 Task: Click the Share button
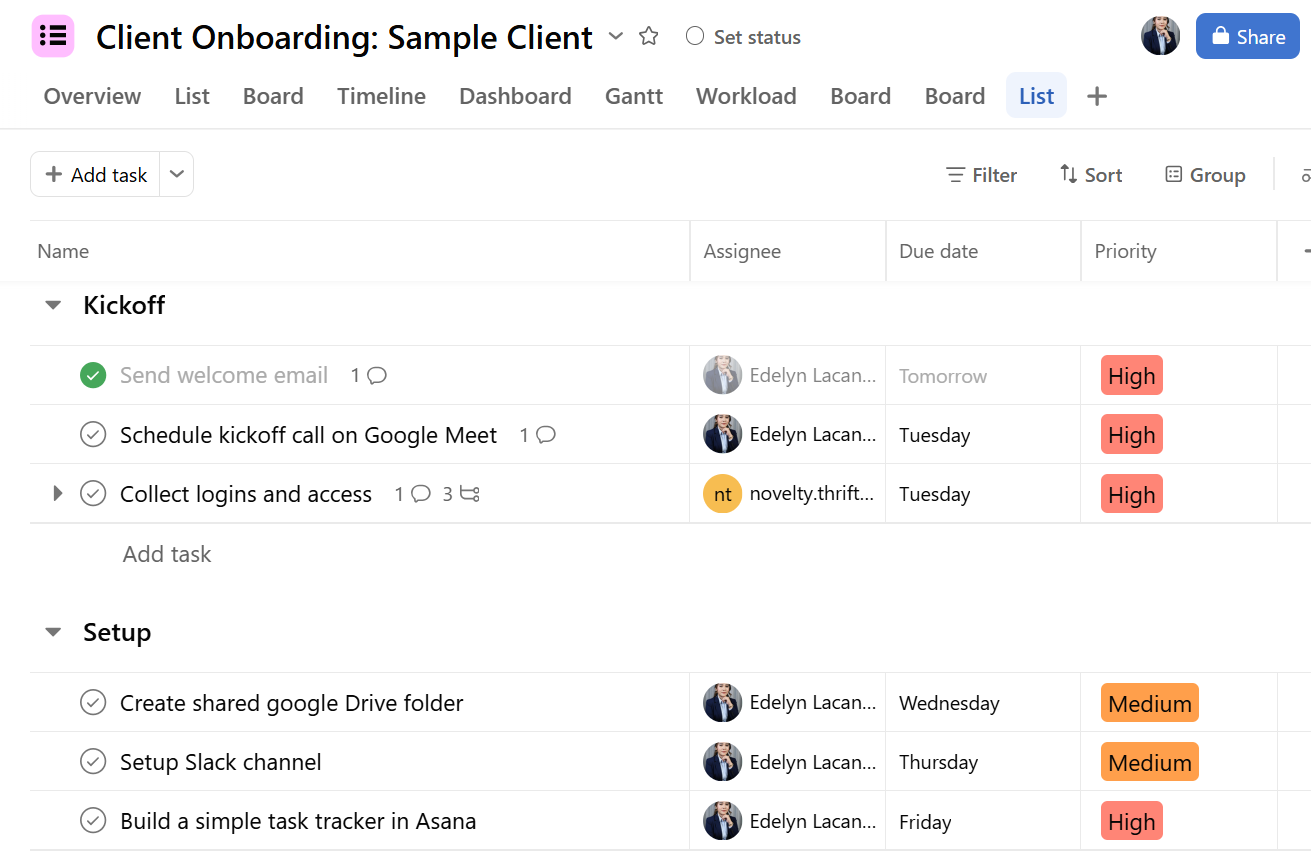tap(1248, 36)
